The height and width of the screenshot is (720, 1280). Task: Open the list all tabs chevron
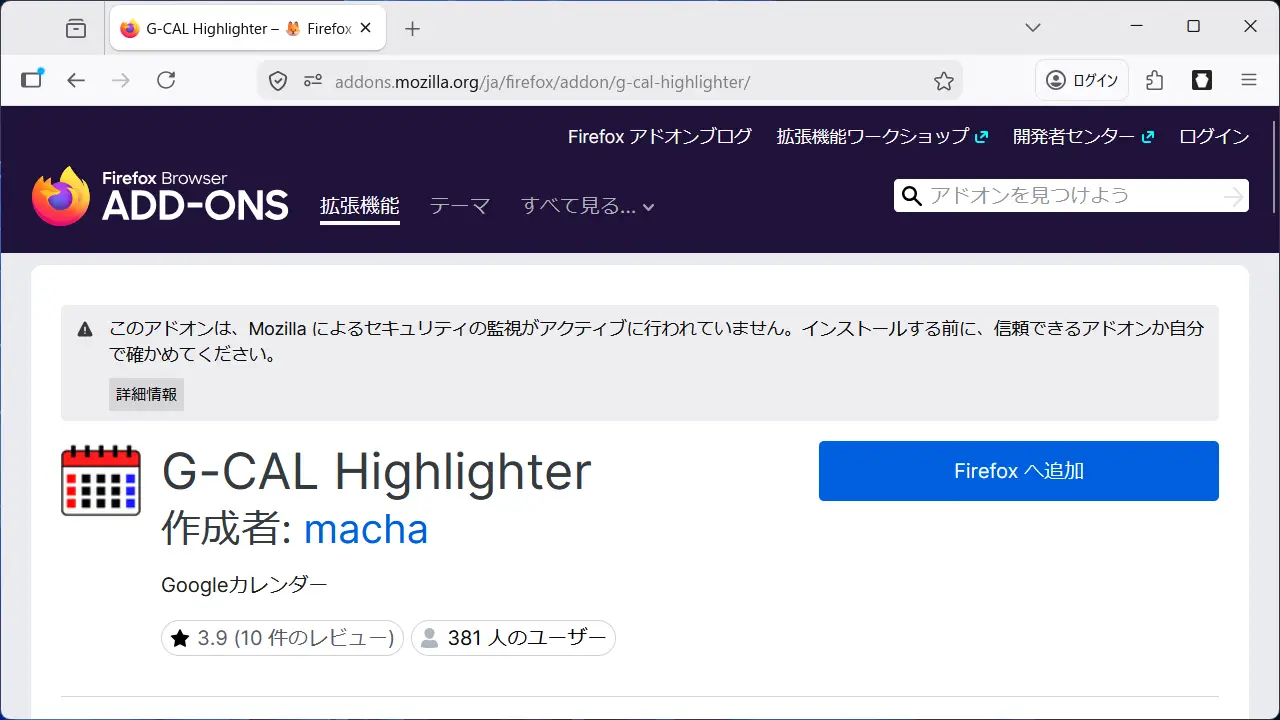click(1033, 28)
